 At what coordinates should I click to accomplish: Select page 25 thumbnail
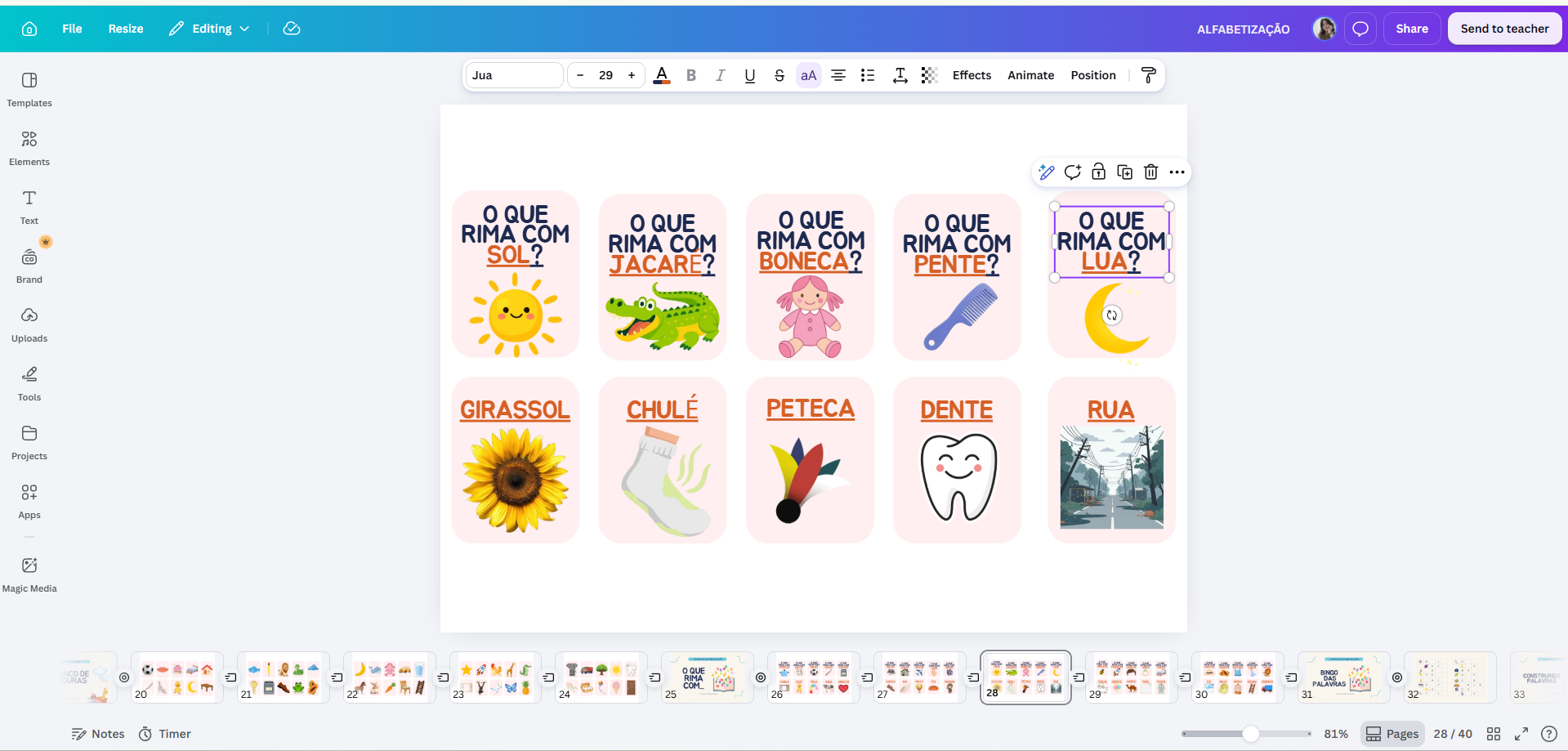coord(708,677)
